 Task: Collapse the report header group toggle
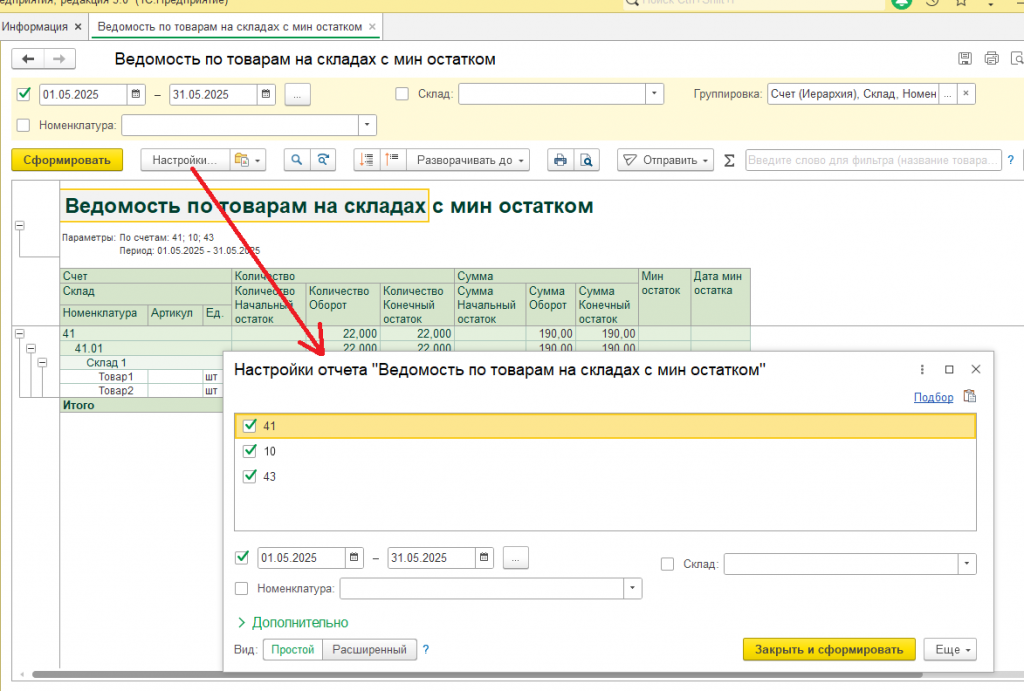click(20, 225)
